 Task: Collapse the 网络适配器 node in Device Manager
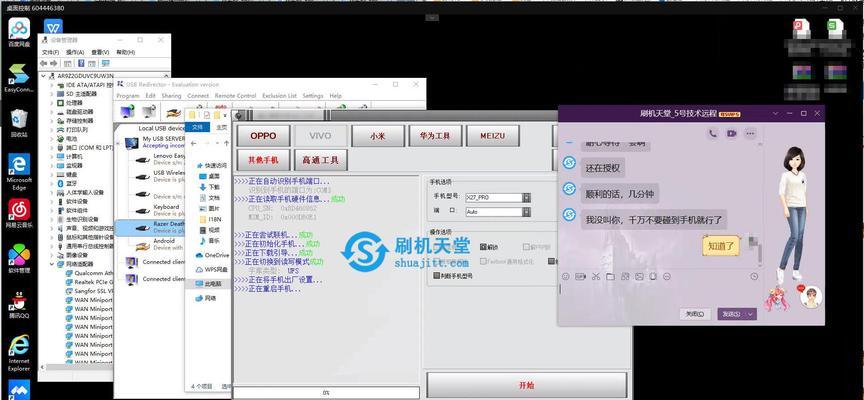[x=52, y=264]
